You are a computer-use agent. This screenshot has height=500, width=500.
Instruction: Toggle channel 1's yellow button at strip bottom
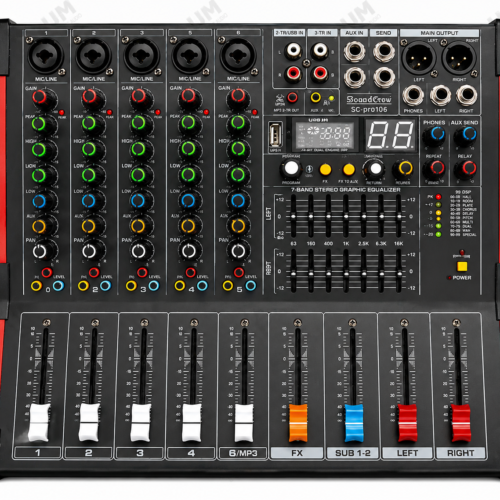[x=36, y=286]
